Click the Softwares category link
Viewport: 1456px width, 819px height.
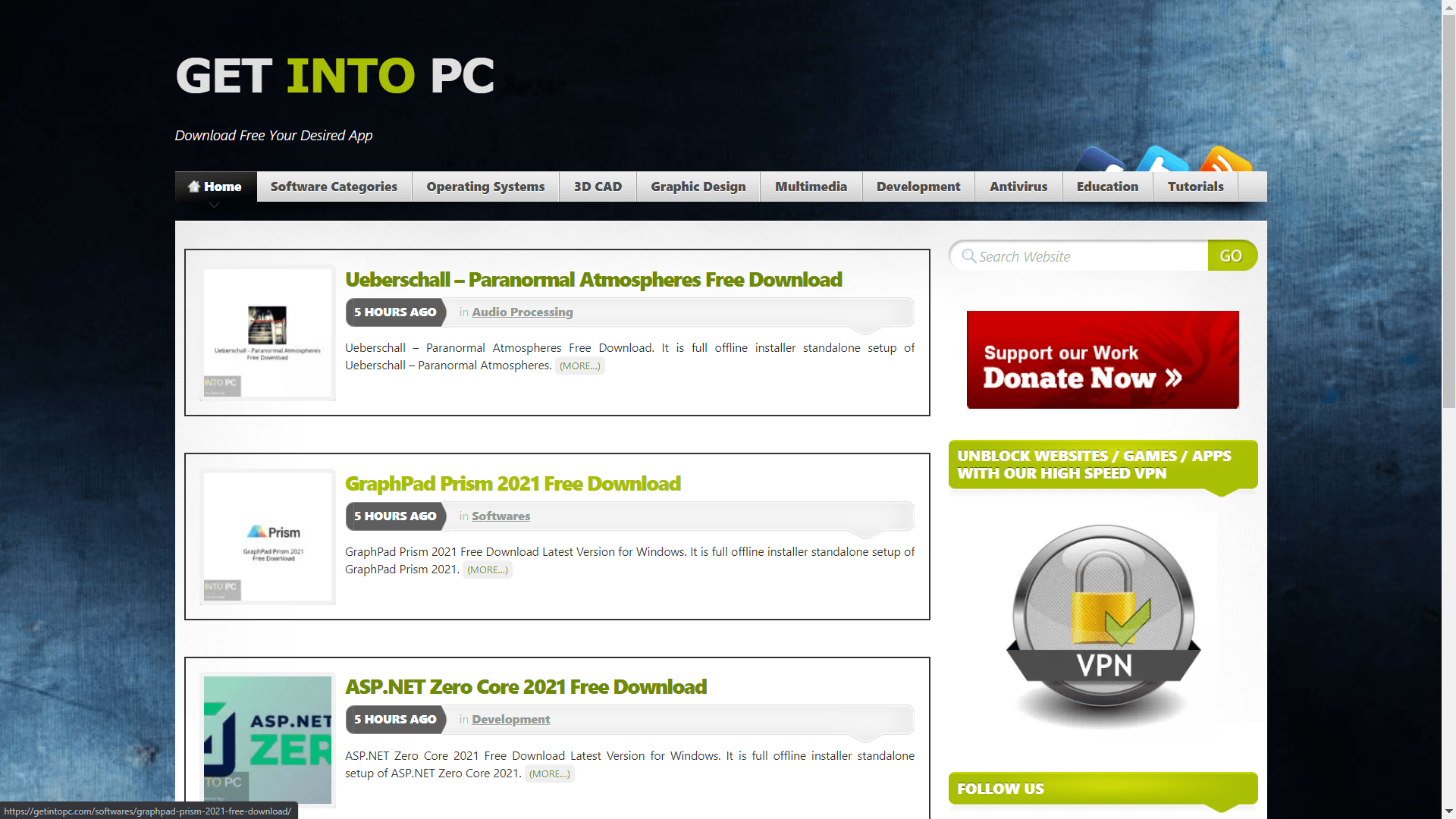click(500, 515)
